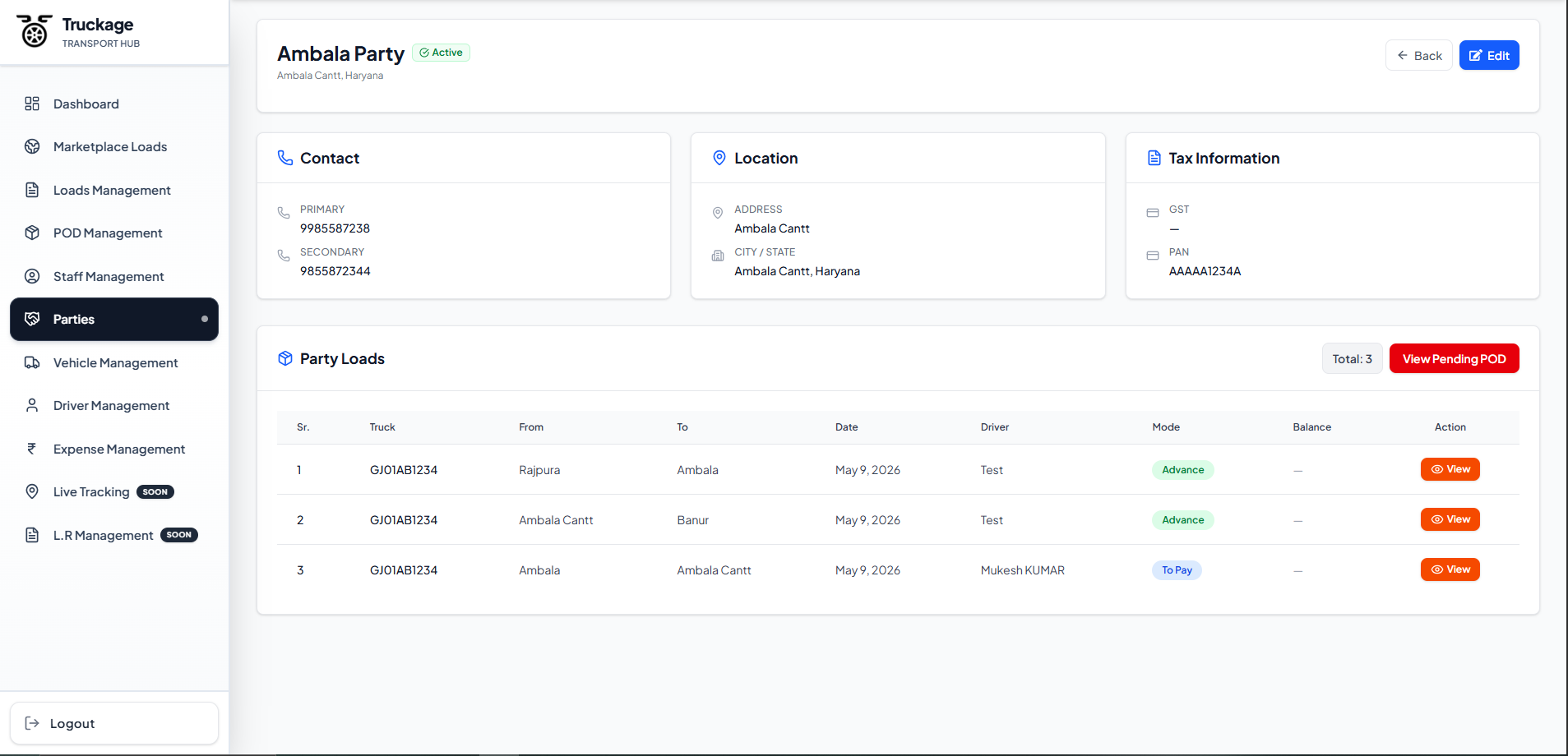The image size is (1568, 756).
Task: Click Advance badge in Banur row
Action: pos(1182,520)
